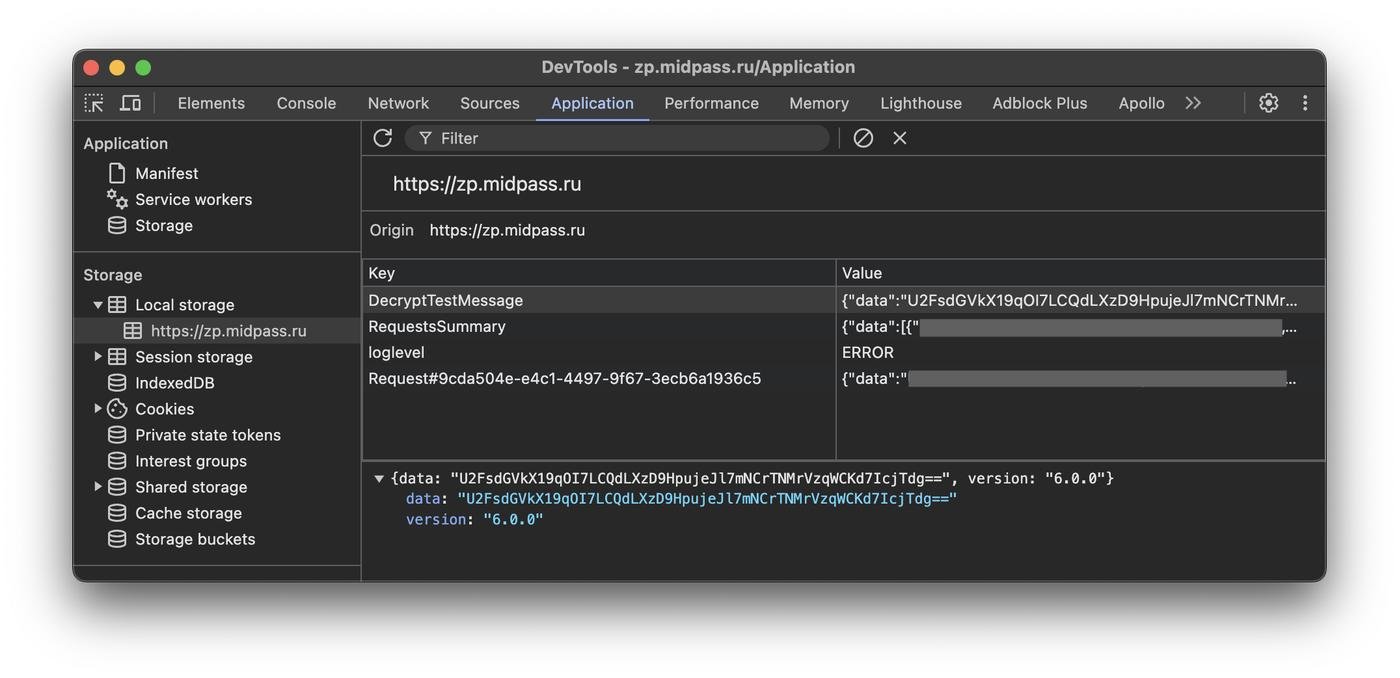Switch to the Elements tab
The width and height of the screenshot is (1400, 678).
click(211, 103)
